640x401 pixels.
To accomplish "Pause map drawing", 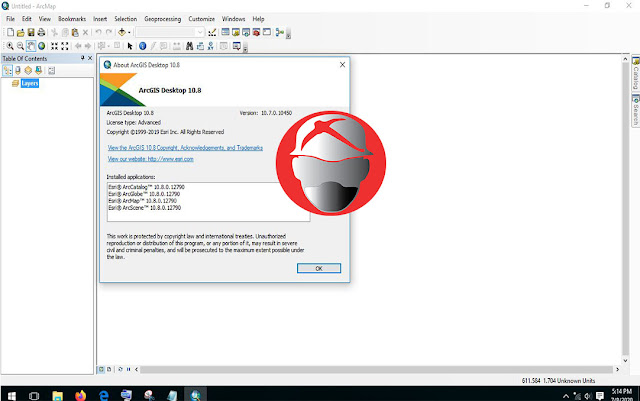I will [129, 369].
